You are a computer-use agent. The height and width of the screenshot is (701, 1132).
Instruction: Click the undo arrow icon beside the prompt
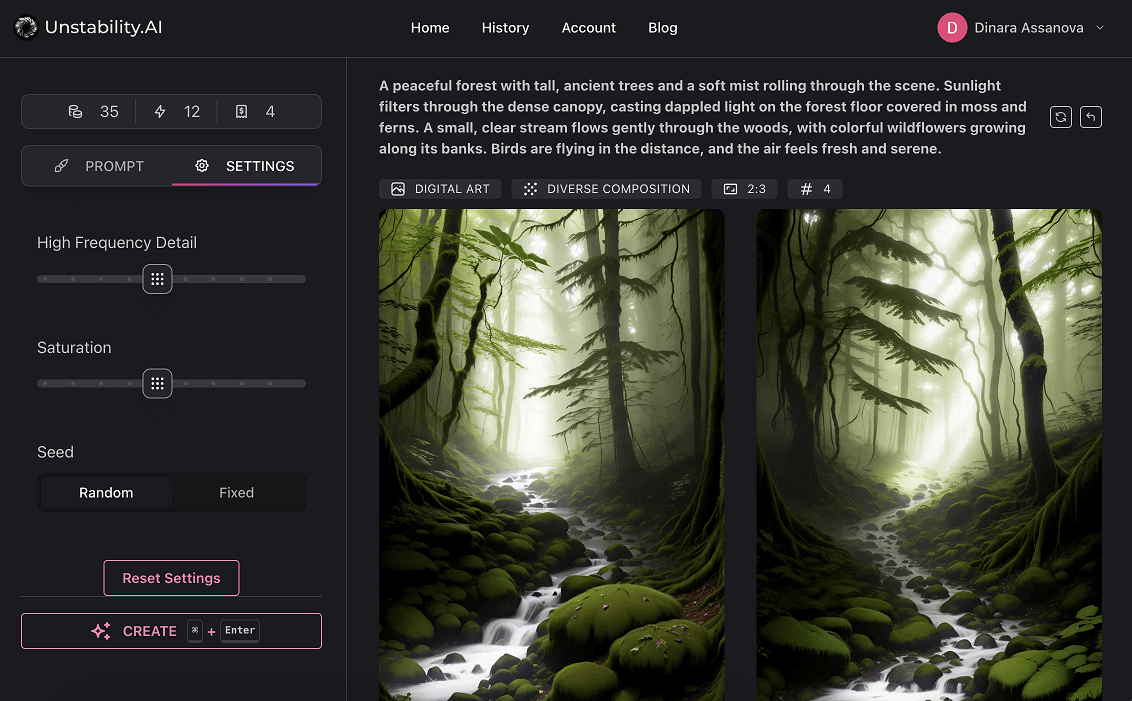point(1091,117)
